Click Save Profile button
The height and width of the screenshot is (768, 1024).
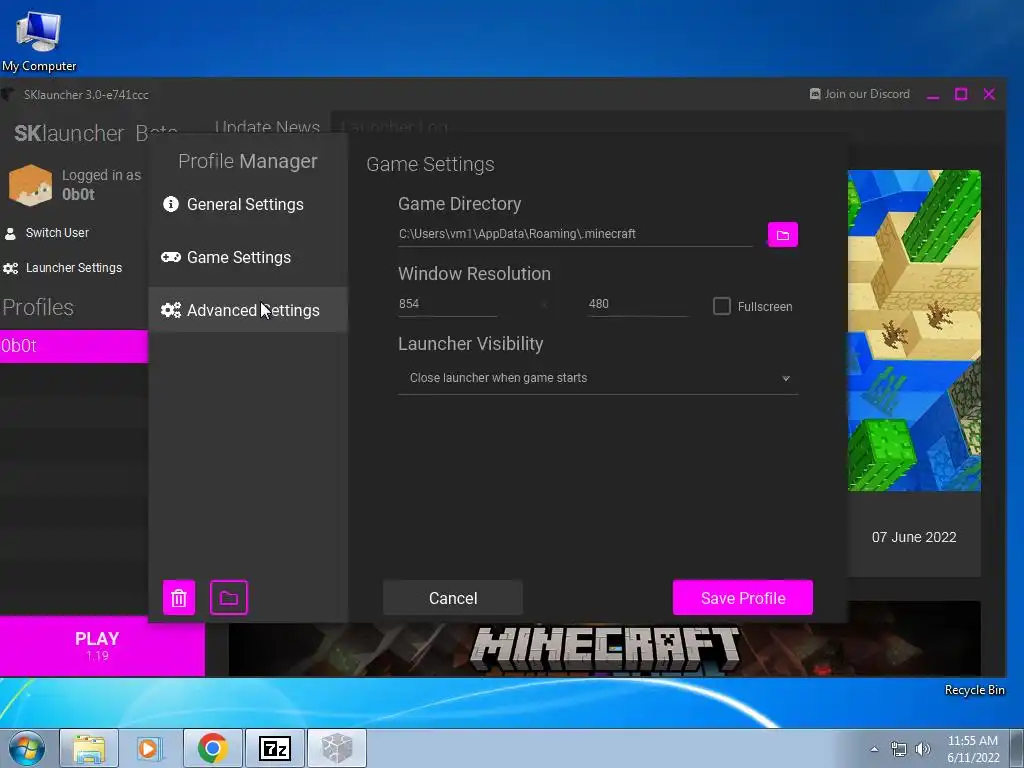(x=743, y=598)
